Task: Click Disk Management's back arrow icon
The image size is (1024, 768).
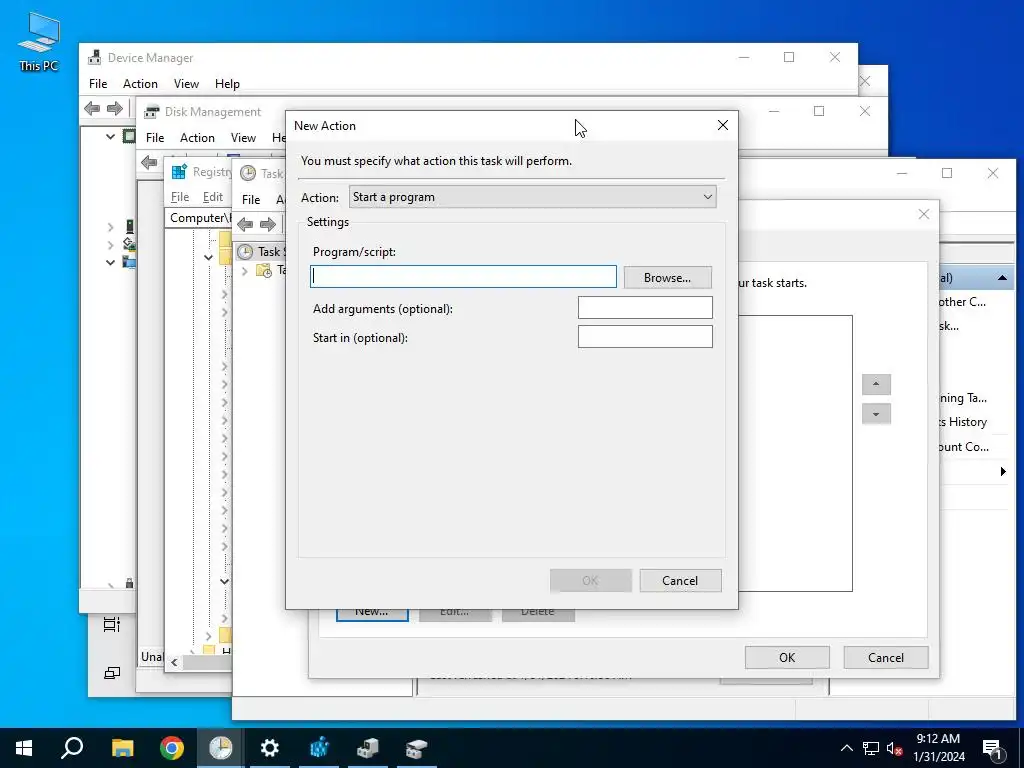Action: [149, 162]
